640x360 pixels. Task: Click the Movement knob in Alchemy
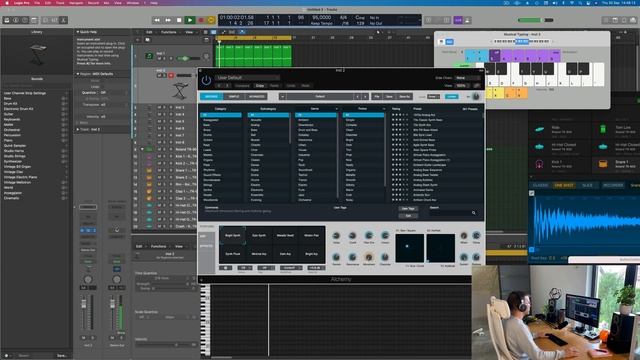[369, 257]
